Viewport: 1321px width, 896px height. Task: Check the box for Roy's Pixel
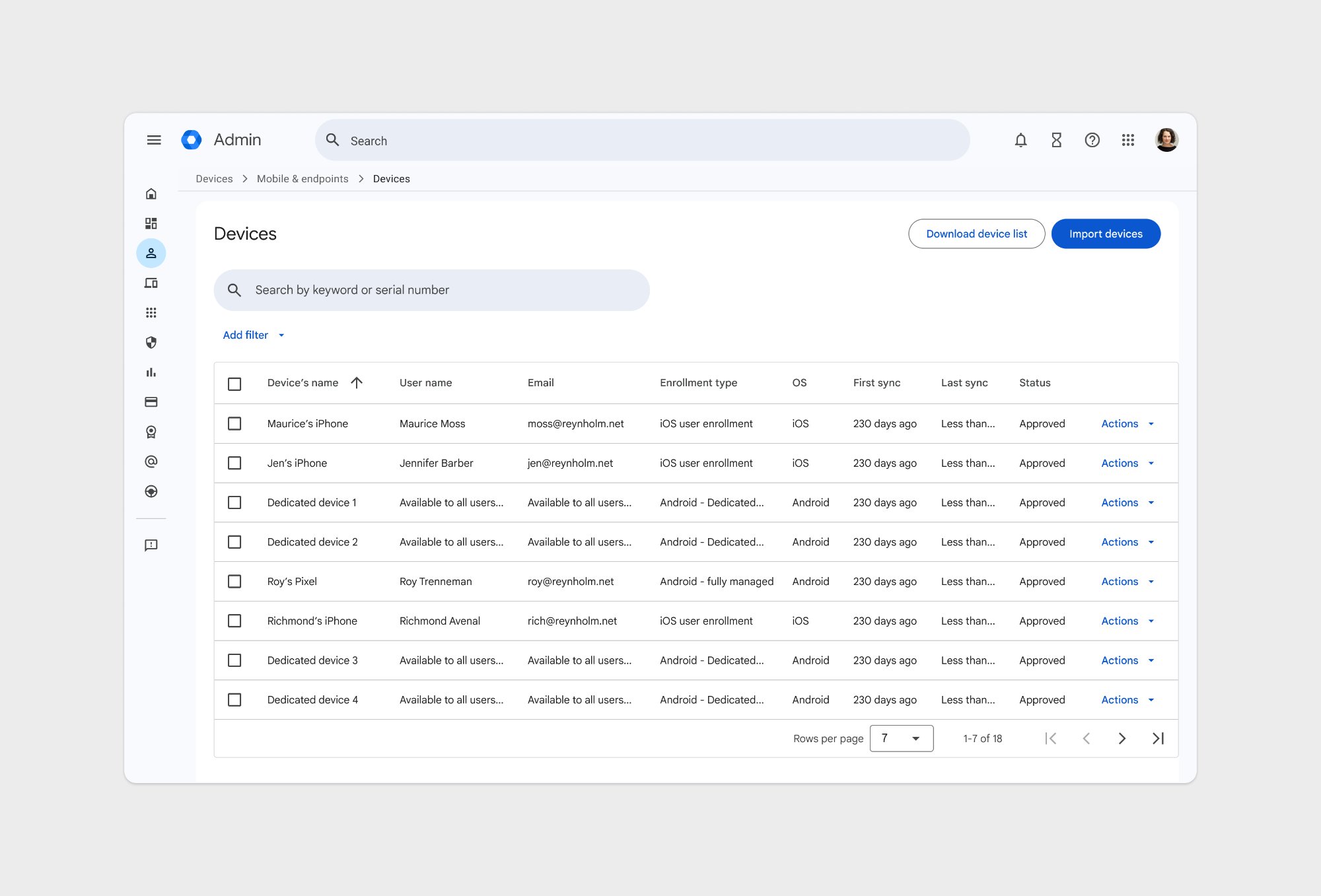[234, 581]
